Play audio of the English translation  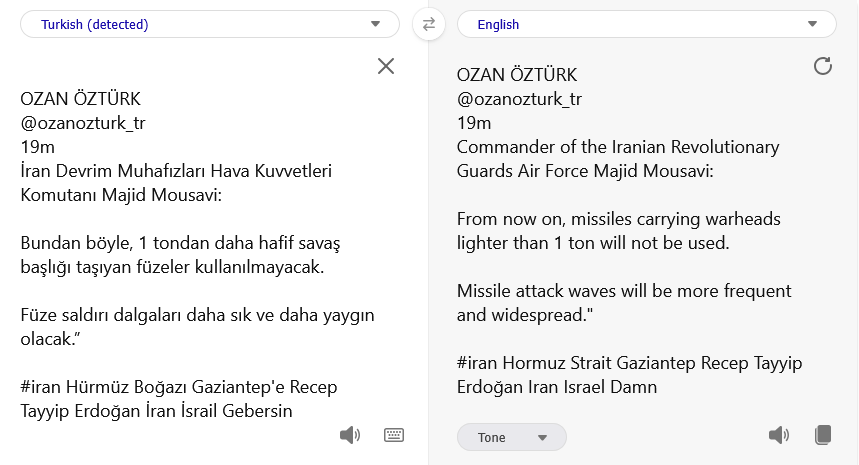(778, 435)
